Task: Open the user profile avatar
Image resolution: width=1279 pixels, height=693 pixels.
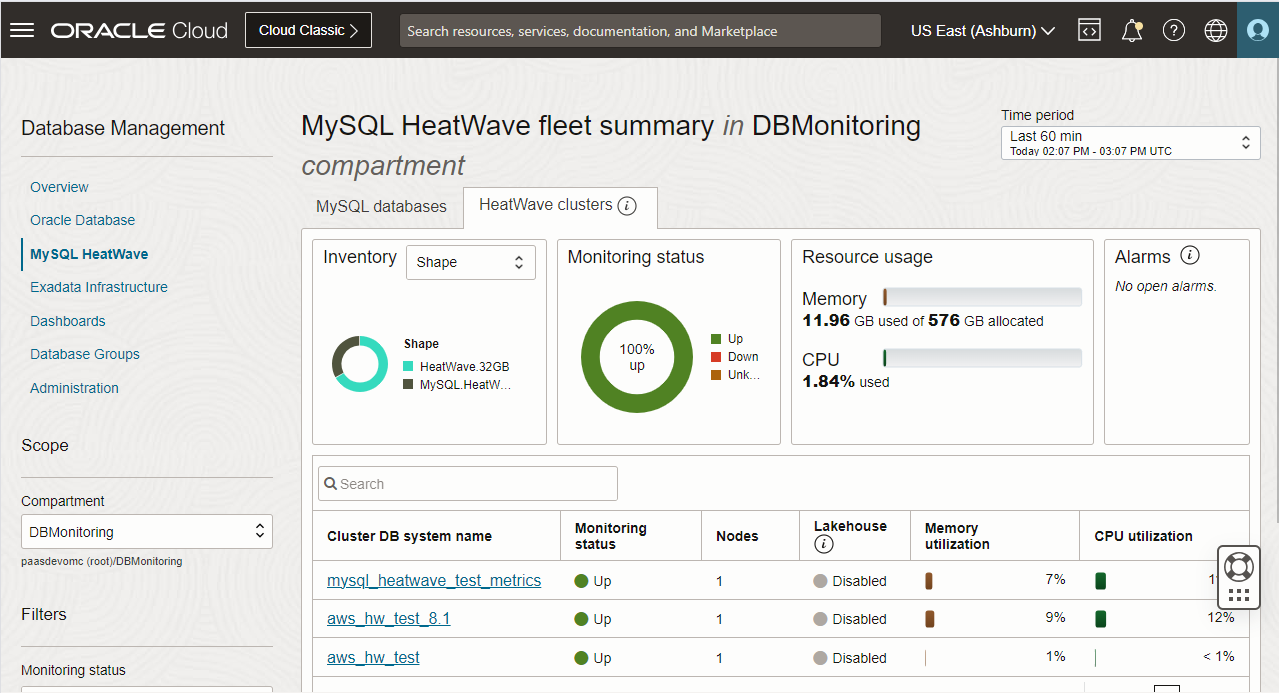Action: [x=1256, y=30]
